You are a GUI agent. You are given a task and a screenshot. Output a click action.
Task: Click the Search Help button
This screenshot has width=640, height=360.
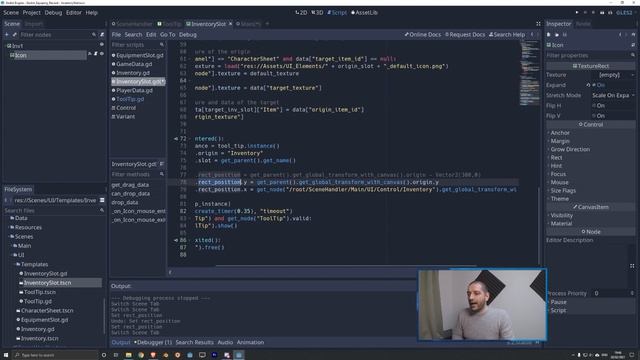(507, 35)
